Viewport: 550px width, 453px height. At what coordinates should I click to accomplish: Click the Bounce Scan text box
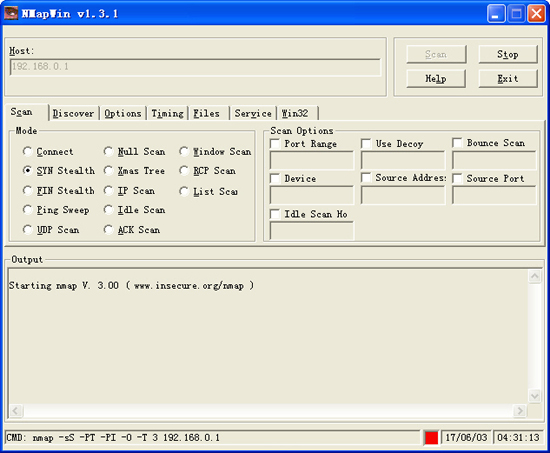[x=494, y=160]
